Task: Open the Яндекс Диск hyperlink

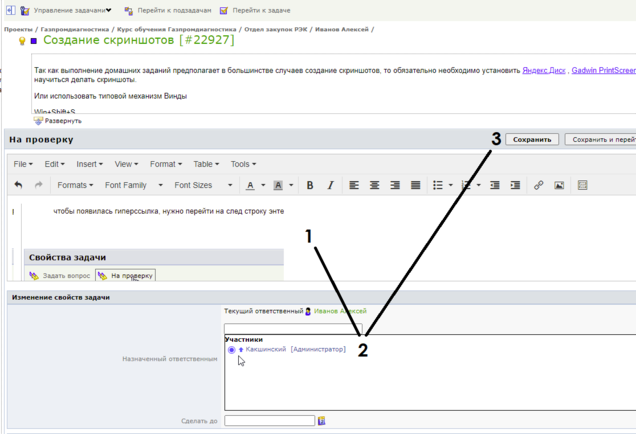Action: [545, 71]
